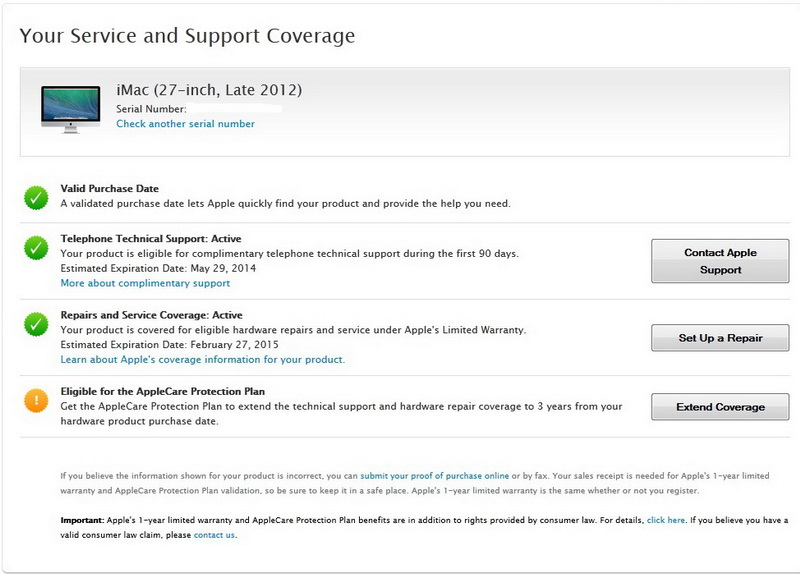Click the Valid Purchase Date heading text
Screen dimensions: 800x574
point(109,188)
